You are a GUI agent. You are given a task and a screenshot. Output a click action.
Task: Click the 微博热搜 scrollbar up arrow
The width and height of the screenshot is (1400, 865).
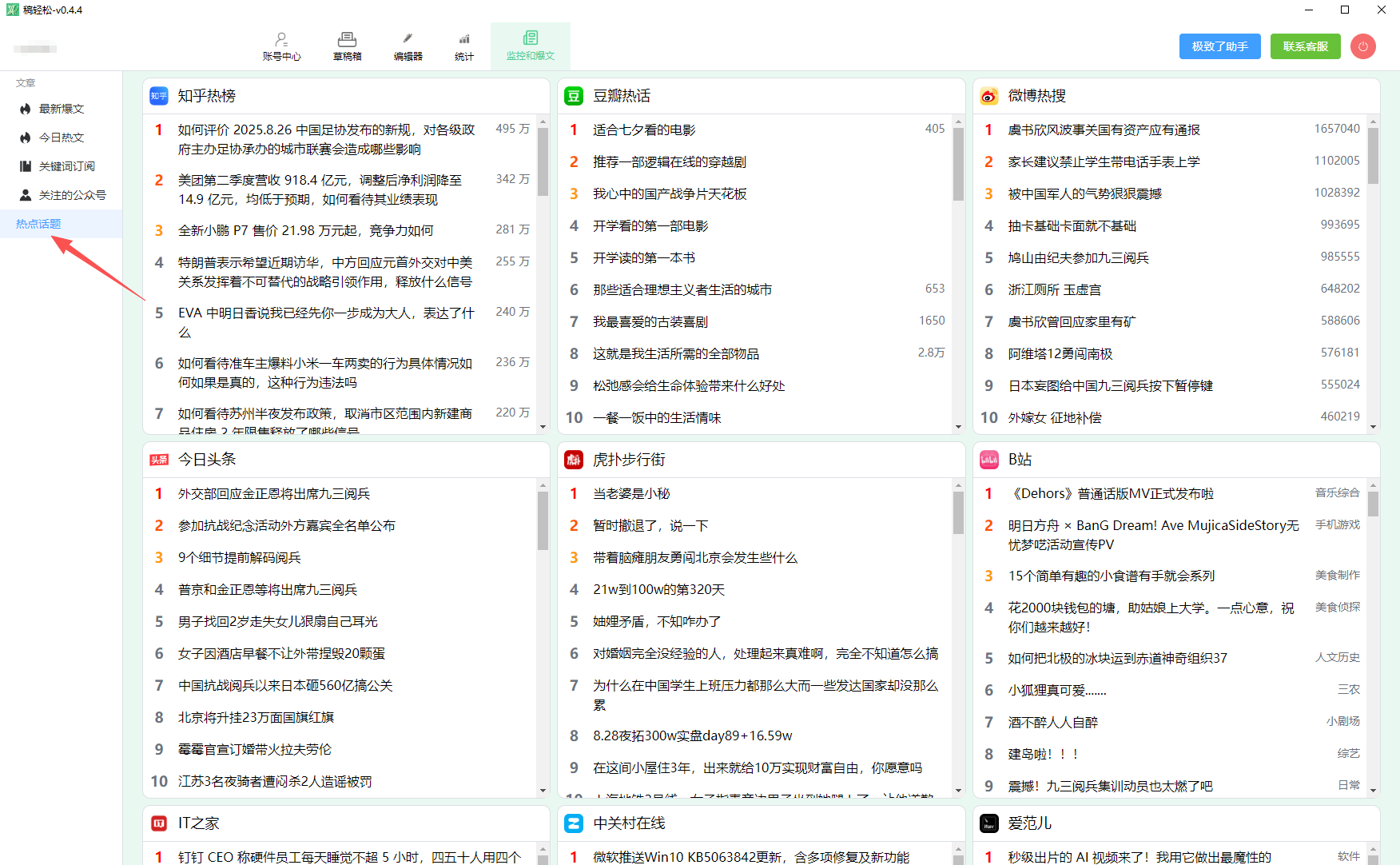[x=1373, y=123]
